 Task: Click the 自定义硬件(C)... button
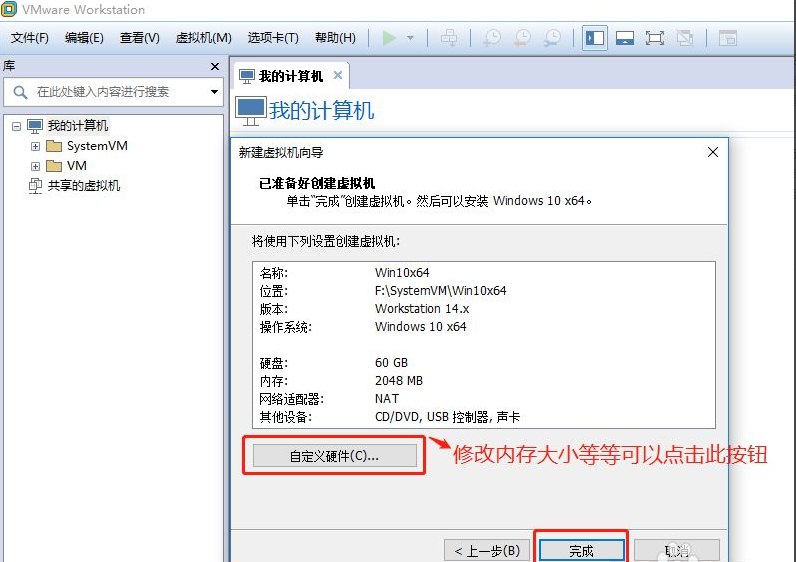334,456
